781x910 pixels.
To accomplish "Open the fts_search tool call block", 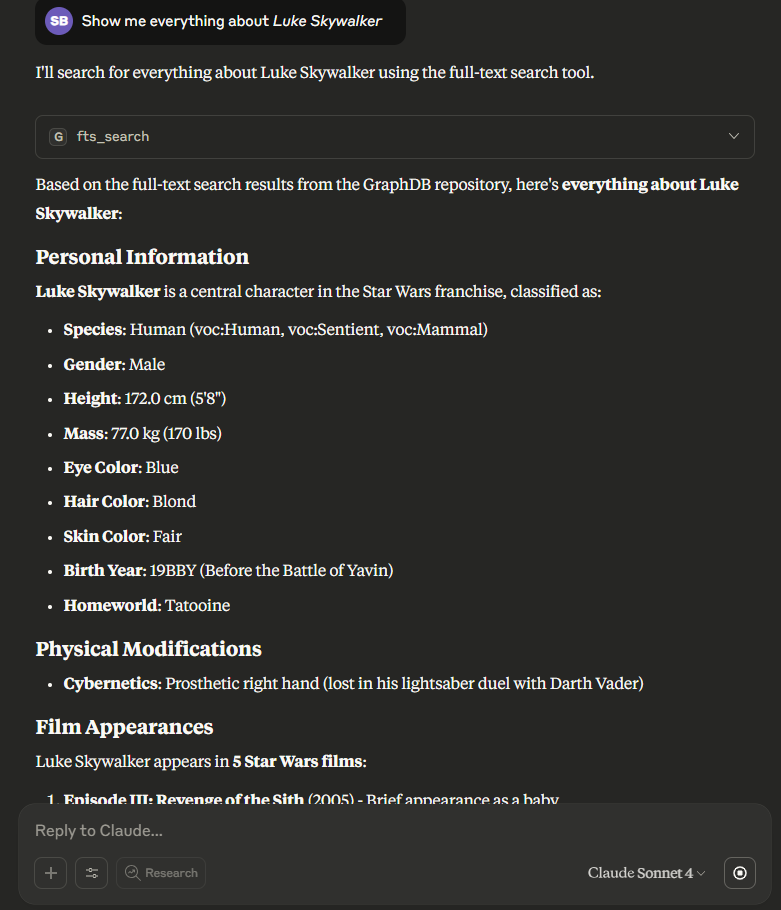I will [x=395, y=137].
